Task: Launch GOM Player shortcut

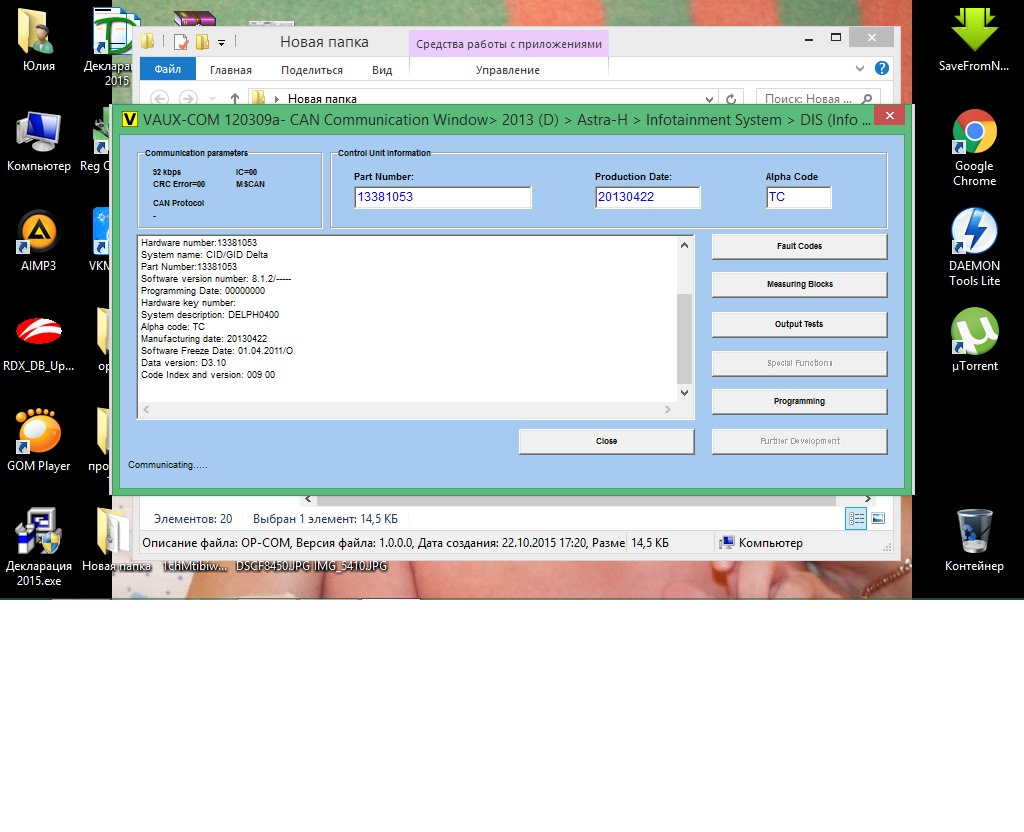Action: point(38,440)
